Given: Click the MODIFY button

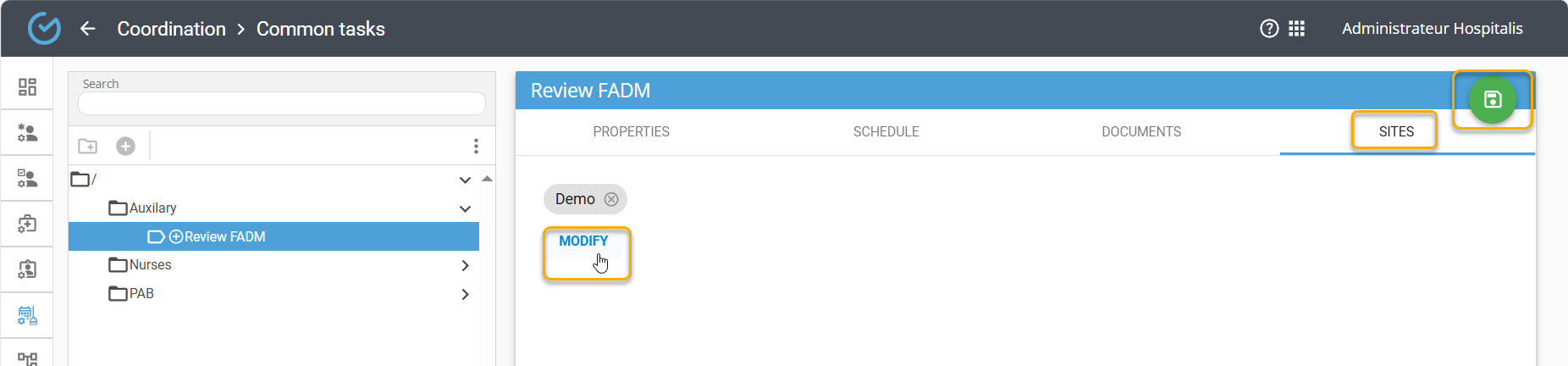Looking at the screenshot, I should pos(583,241).
